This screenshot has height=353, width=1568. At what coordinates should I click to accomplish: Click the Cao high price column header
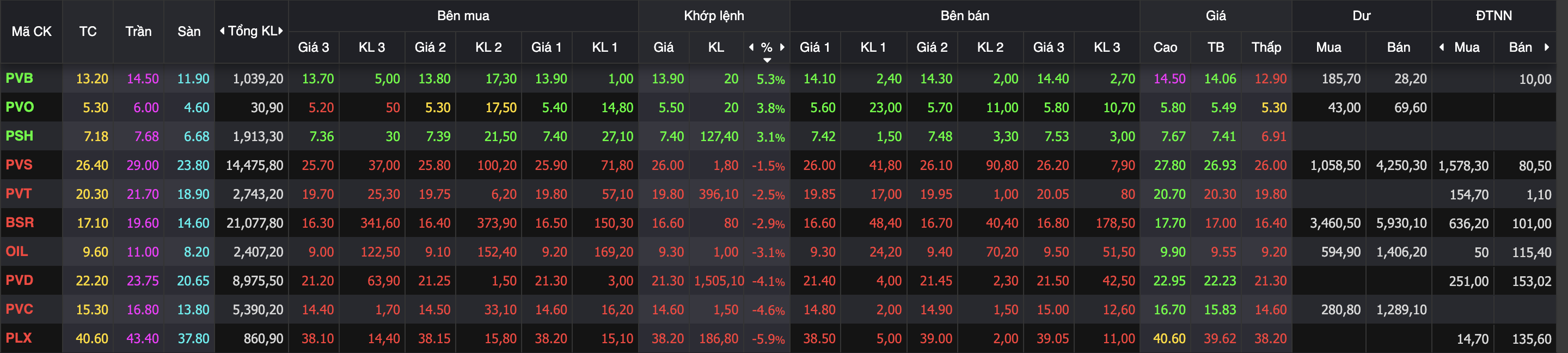[1165, 47]
